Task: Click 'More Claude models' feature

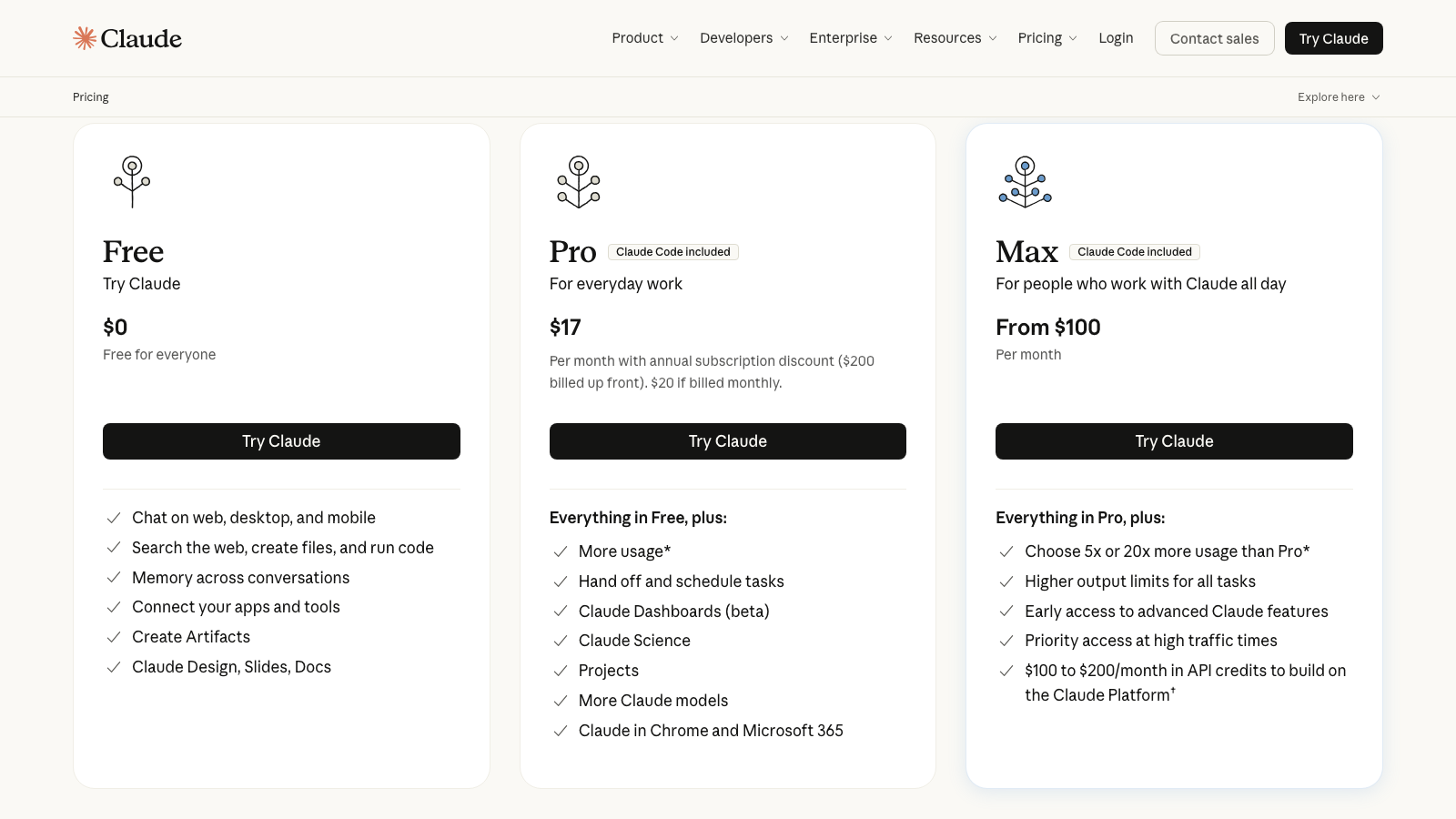Action: click(653, 701)
